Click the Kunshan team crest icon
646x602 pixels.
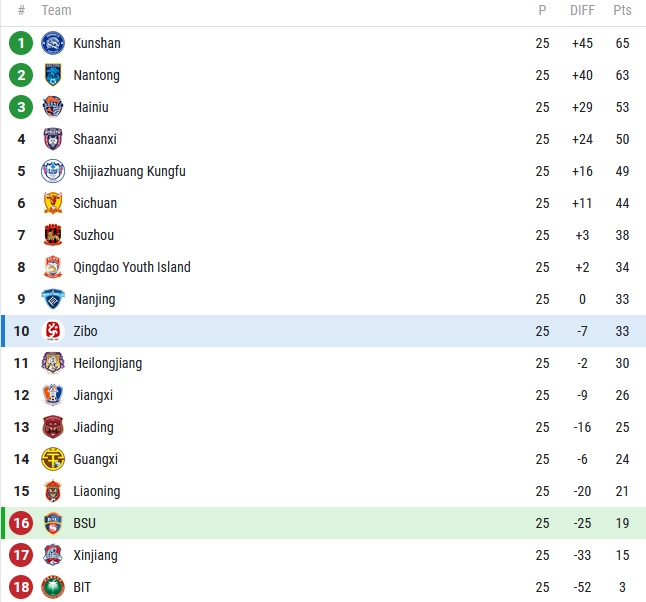click(x=53, y=43)
